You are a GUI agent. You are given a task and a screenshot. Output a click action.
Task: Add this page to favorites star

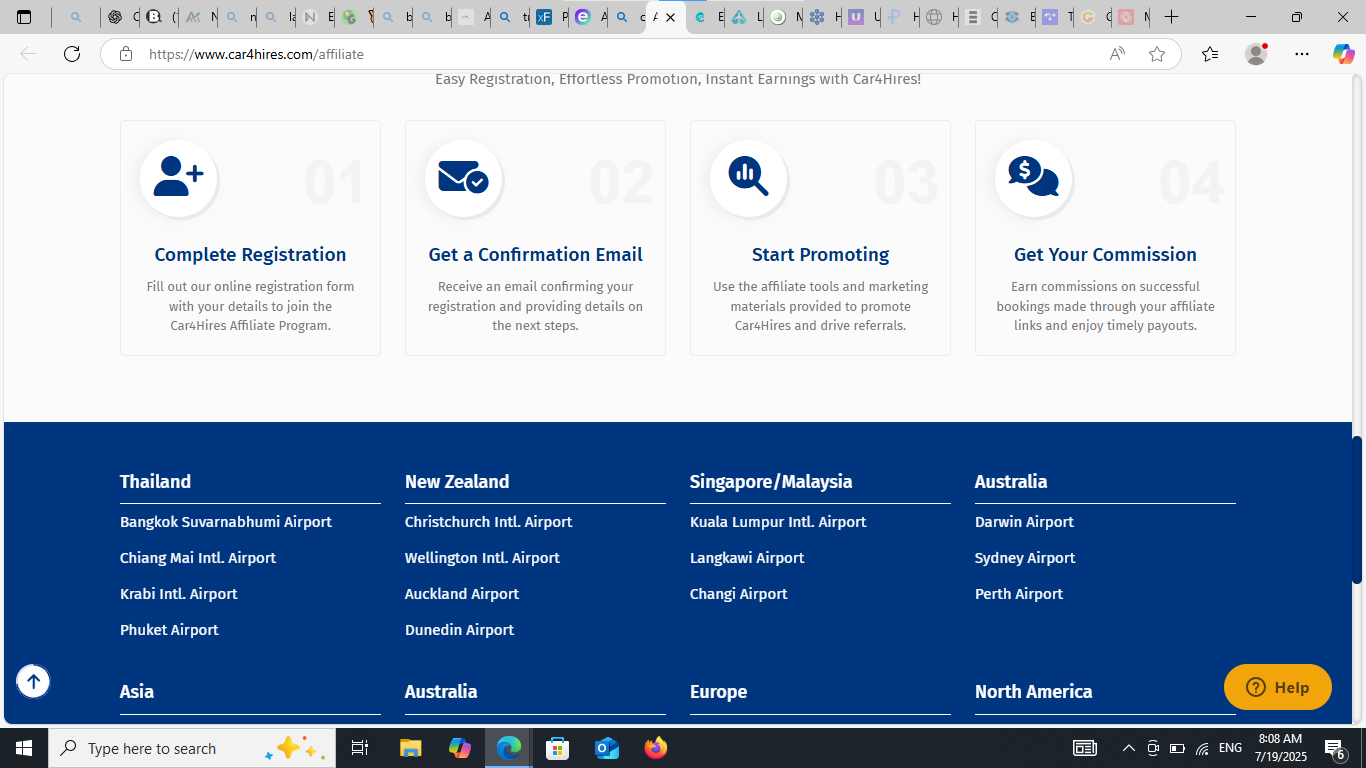tap(1157, 54)
